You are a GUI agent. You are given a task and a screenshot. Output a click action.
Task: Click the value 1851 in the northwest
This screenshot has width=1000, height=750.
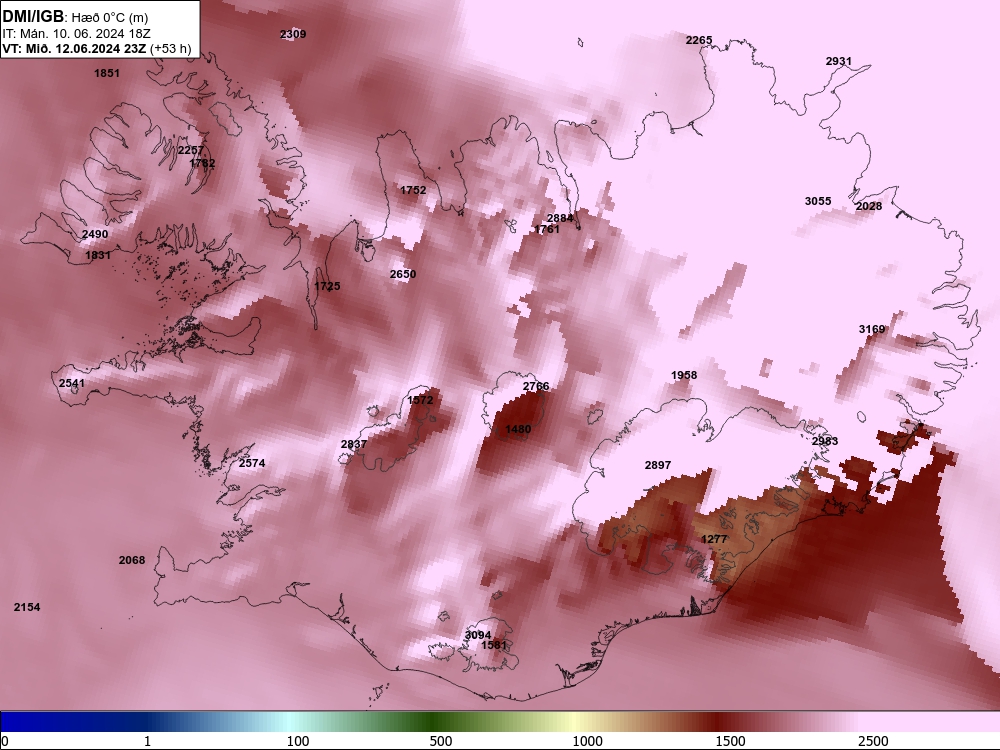tap(107, 73)
